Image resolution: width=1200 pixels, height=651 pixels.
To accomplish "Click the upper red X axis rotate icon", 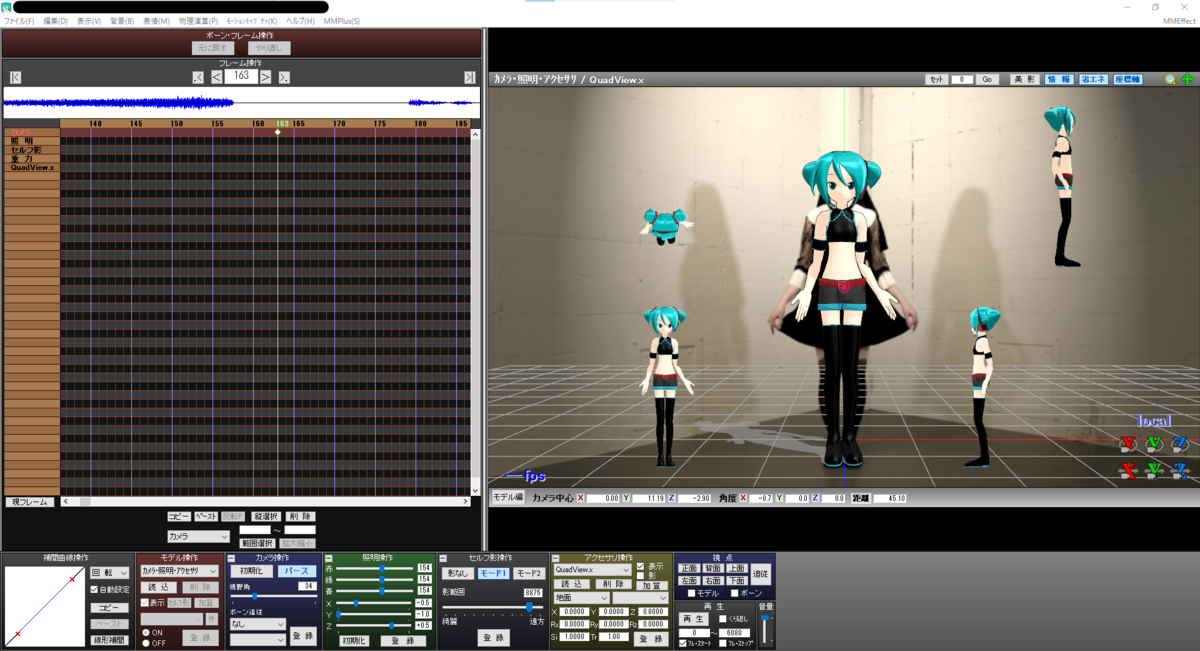I will click(x=1129, y=443).
